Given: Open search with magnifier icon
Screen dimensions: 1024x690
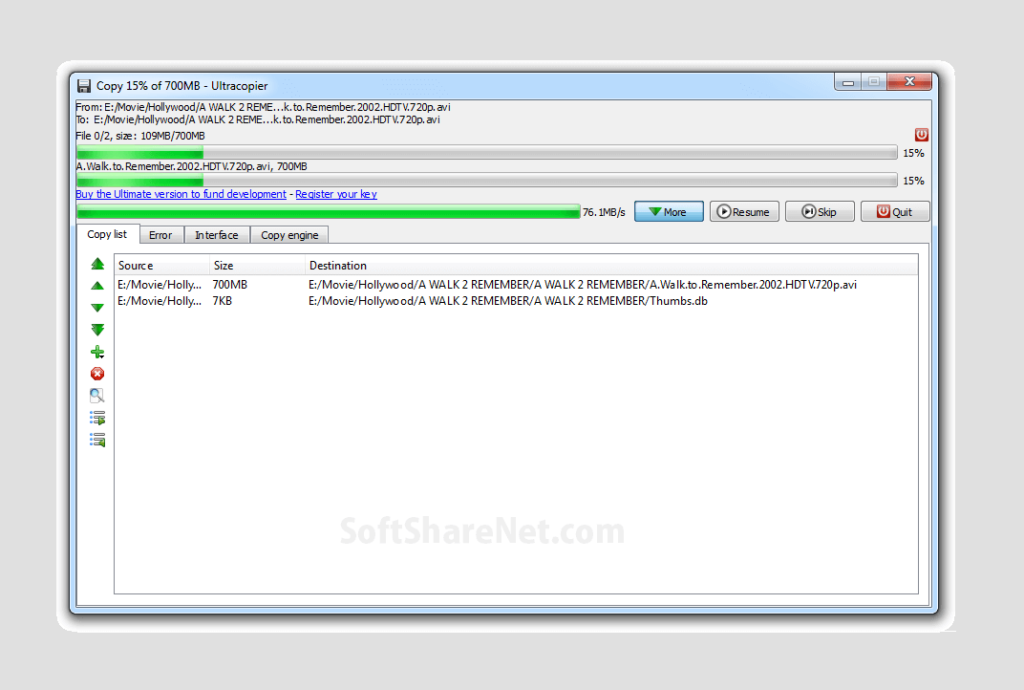Looking at the screenshot, I should pos(97,395).
